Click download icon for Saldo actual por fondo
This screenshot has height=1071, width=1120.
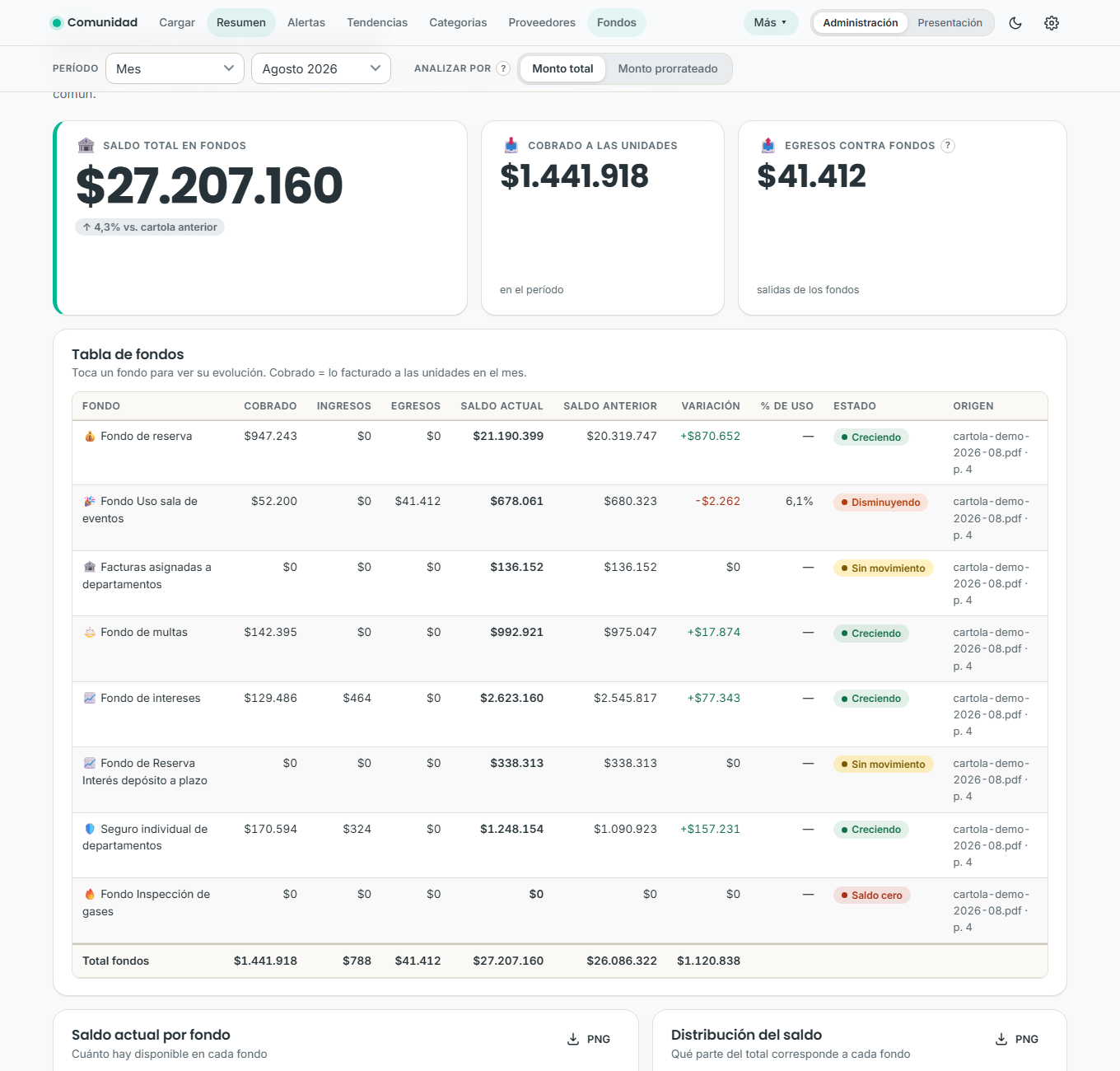pos(573,1040)
